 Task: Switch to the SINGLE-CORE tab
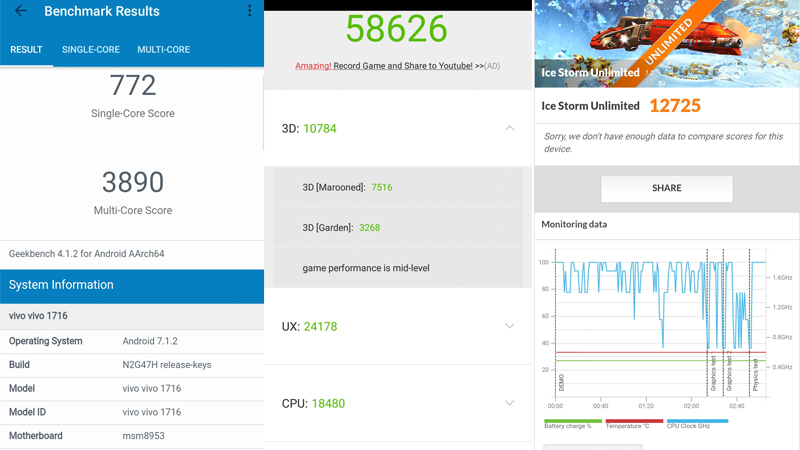(x=91, y=49)
